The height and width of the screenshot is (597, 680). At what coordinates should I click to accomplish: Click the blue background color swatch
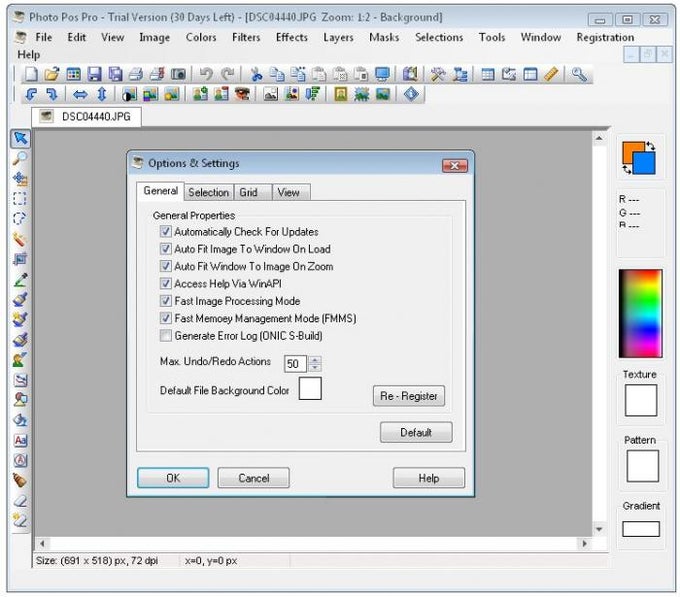(645, 163)
